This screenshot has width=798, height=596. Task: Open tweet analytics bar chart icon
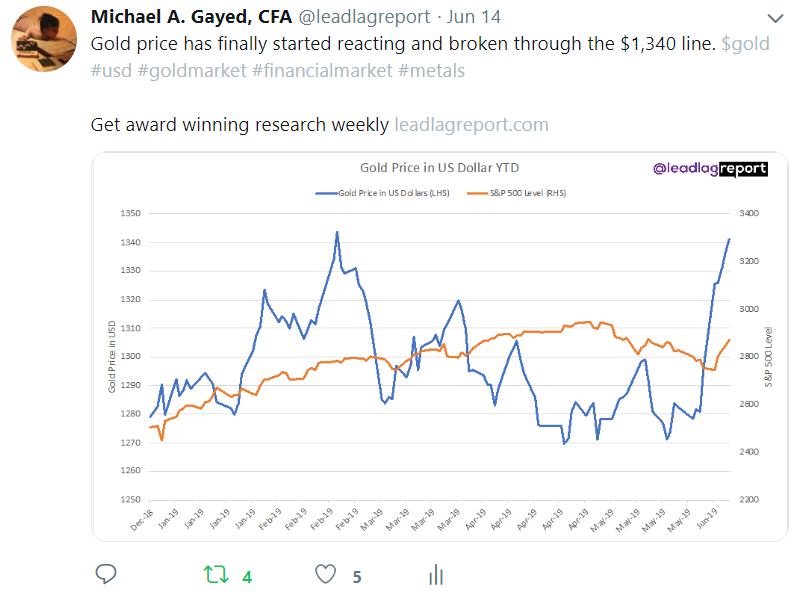(435, 574)
